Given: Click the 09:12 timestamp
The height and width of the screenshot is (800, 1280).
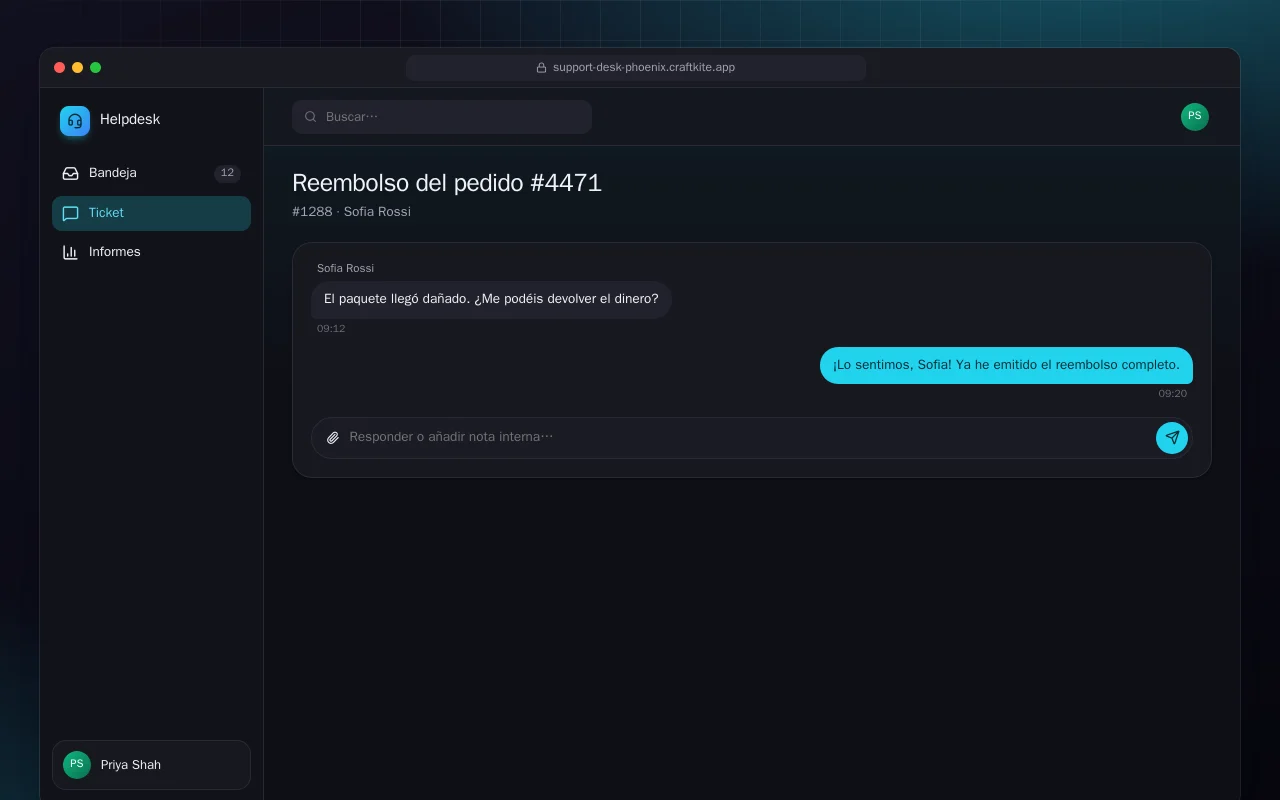Looking at the screenshot, I should click(x=331, y=329).
